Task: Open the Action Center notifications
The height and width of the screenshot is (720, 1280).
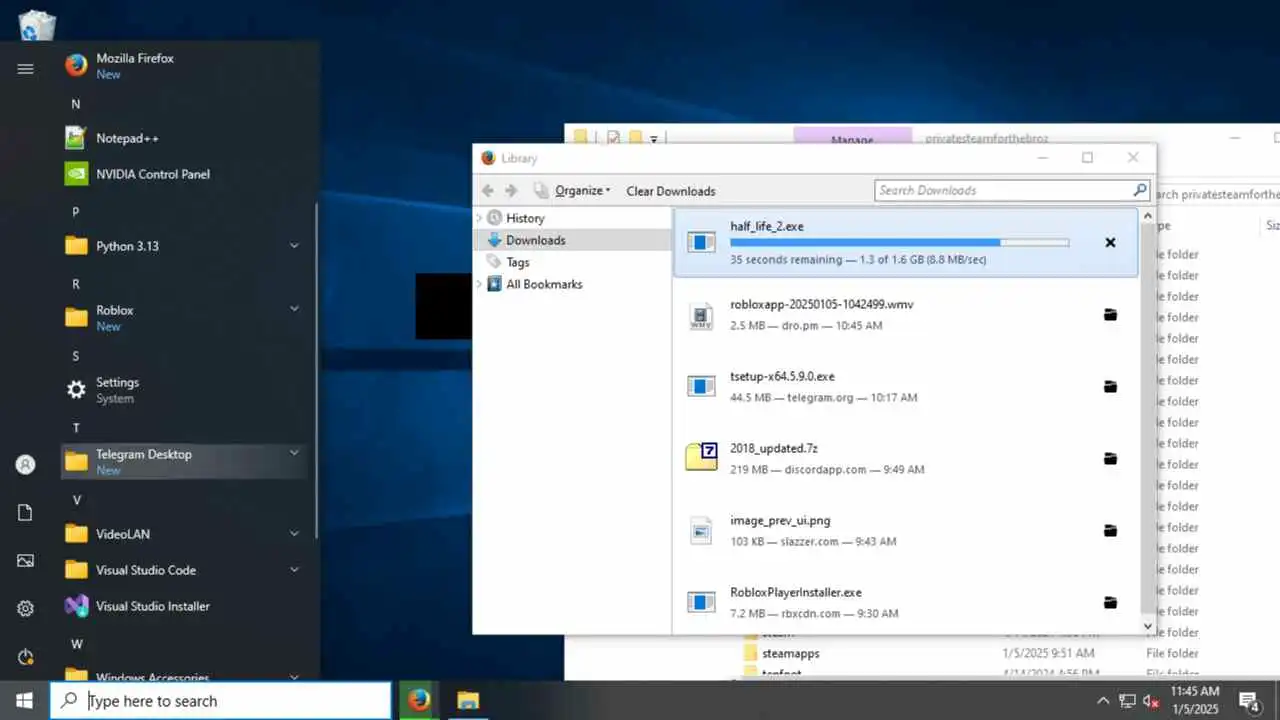Action: tap(1249, 701)
